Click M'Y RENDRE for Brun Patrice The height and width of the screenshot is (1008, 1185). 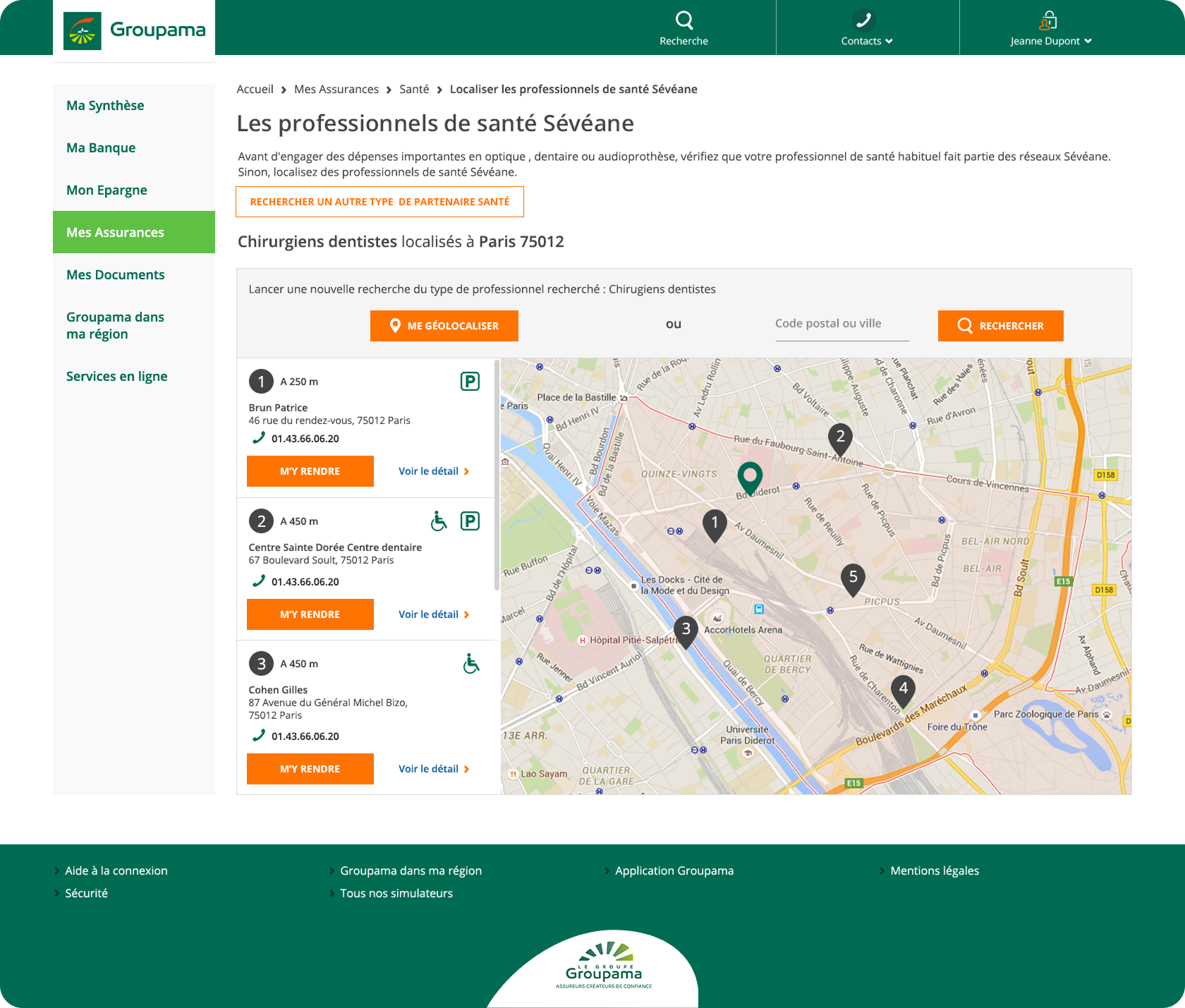pyautogui.click(x=310, y=470)
